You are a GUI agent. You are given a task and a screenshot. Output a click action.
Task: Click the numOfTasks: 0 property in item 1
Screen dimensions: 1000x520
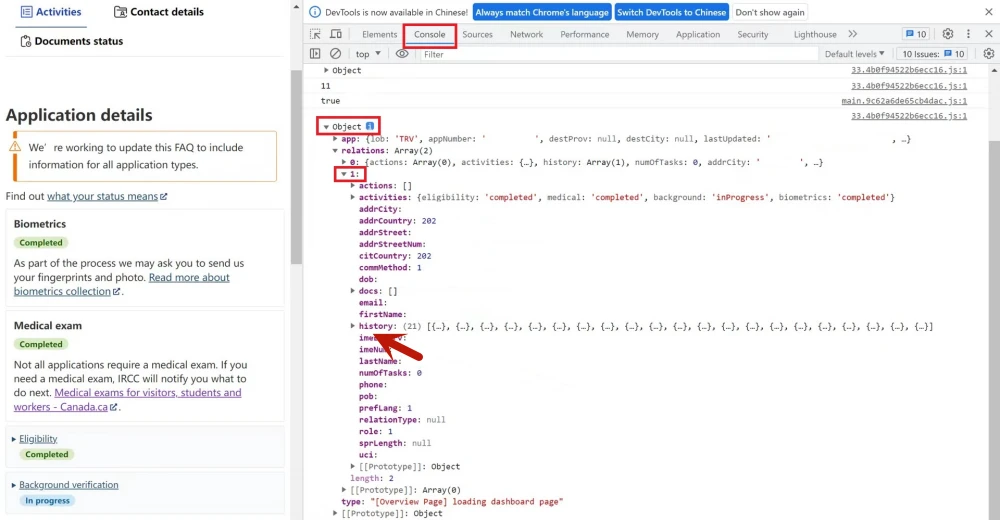390,373
